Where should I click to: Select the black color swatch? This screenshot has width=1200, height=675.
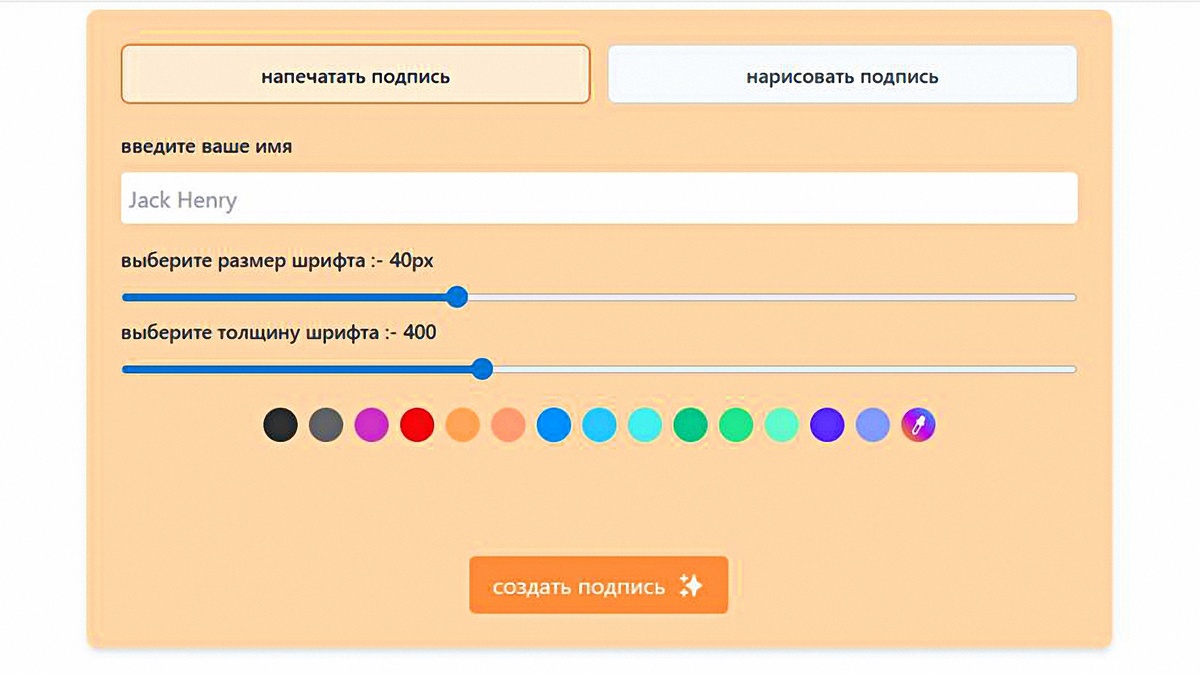pos(281,424)
